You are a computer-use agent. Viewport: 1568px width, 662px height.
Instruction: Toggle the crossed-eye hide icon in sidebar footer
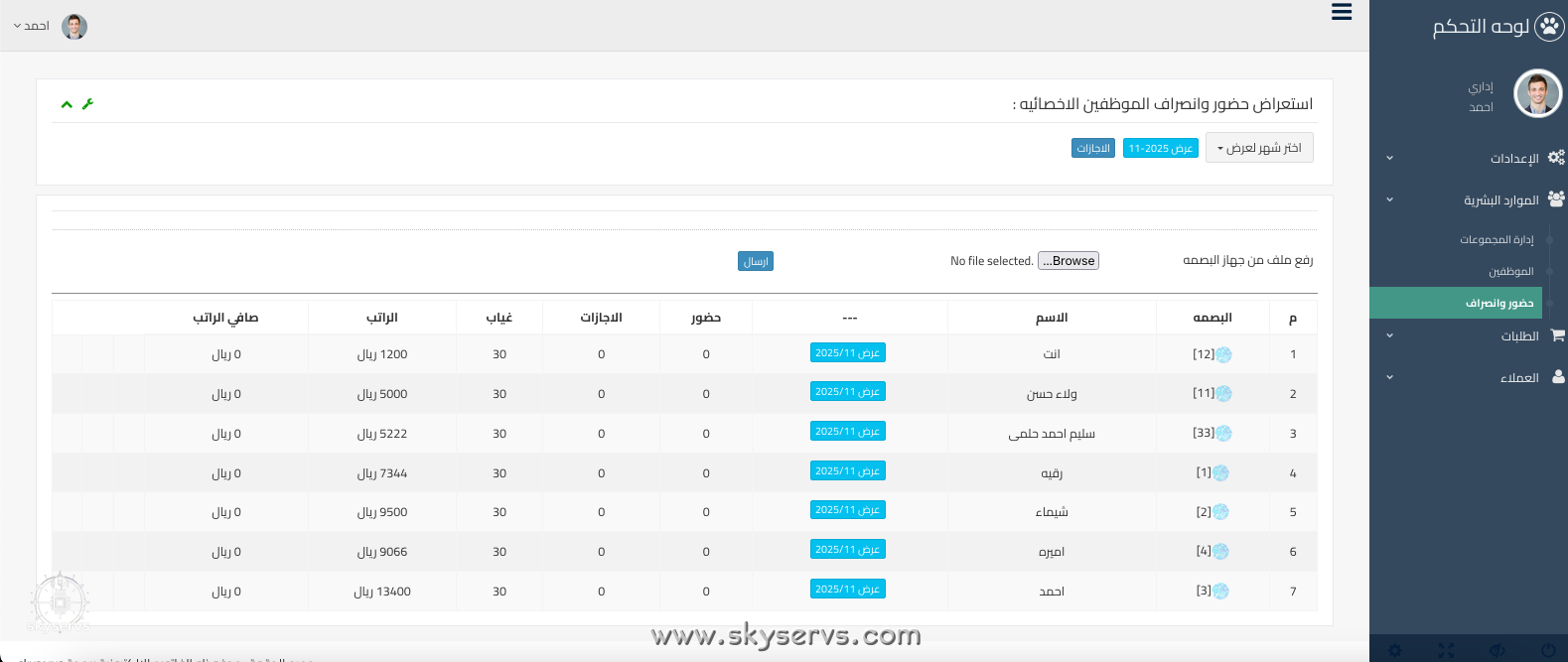tap(1497, 650)
